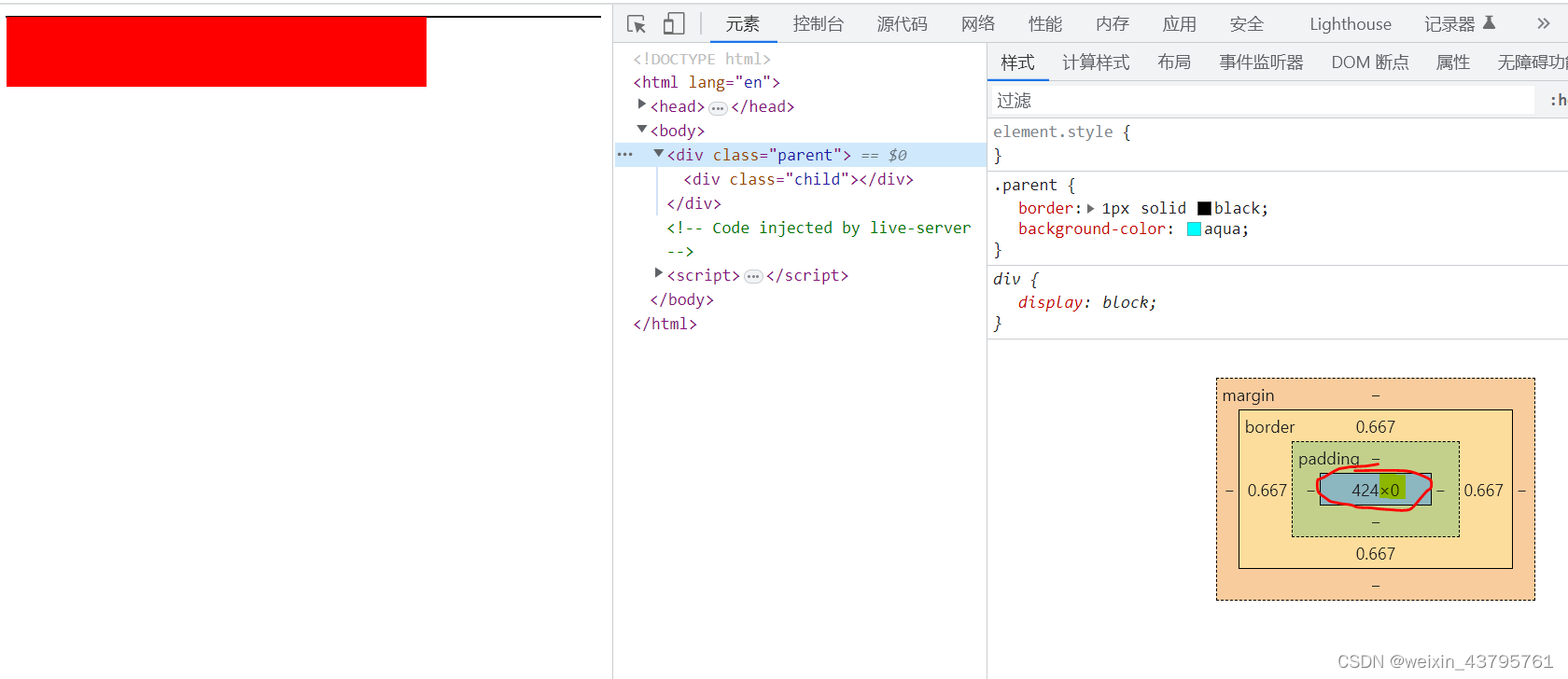
Task: Open the 网络 tab
Action: click(978, 24)
